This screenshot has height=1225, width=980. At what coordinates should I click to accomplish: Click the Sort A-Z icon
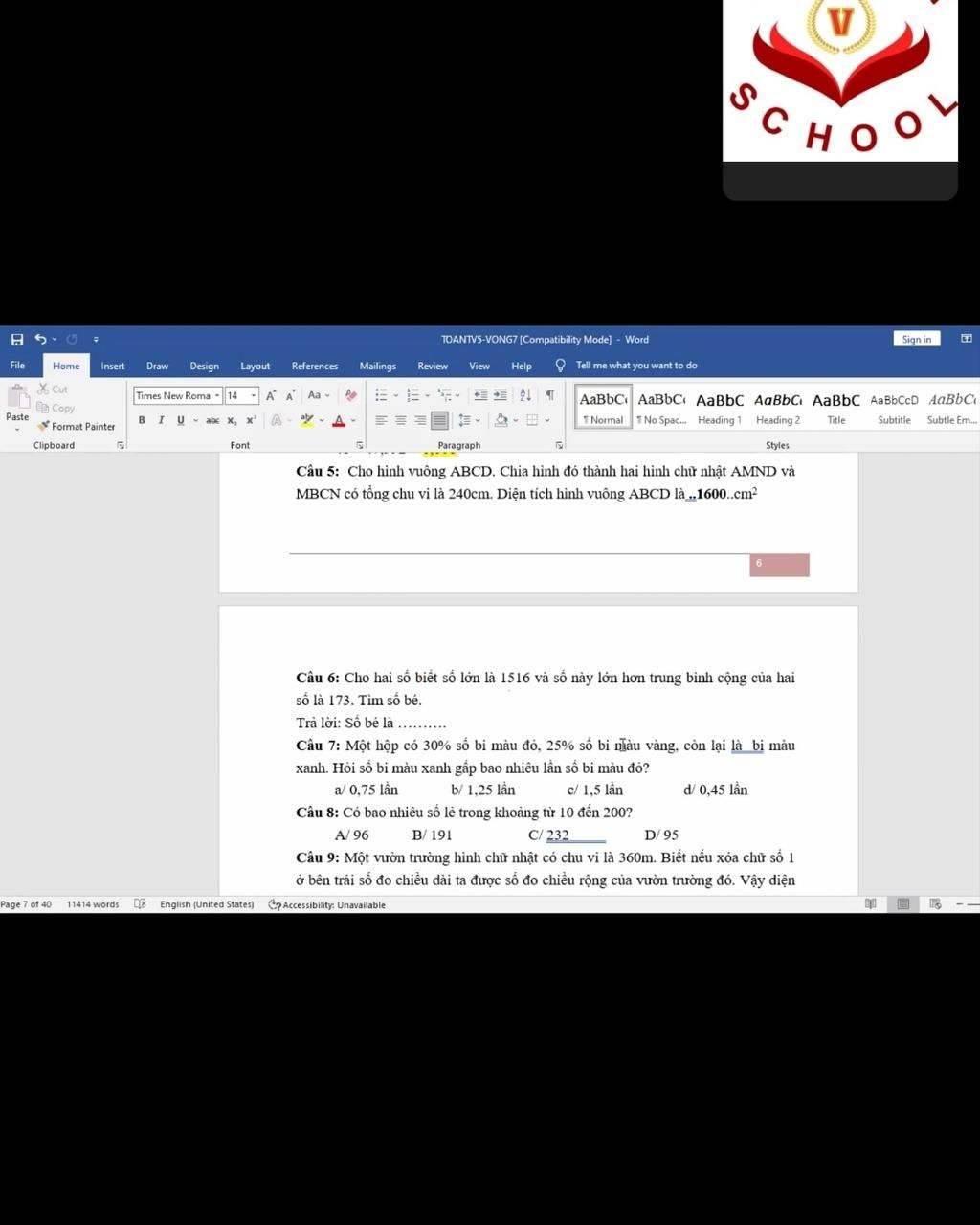pos(525,395)
